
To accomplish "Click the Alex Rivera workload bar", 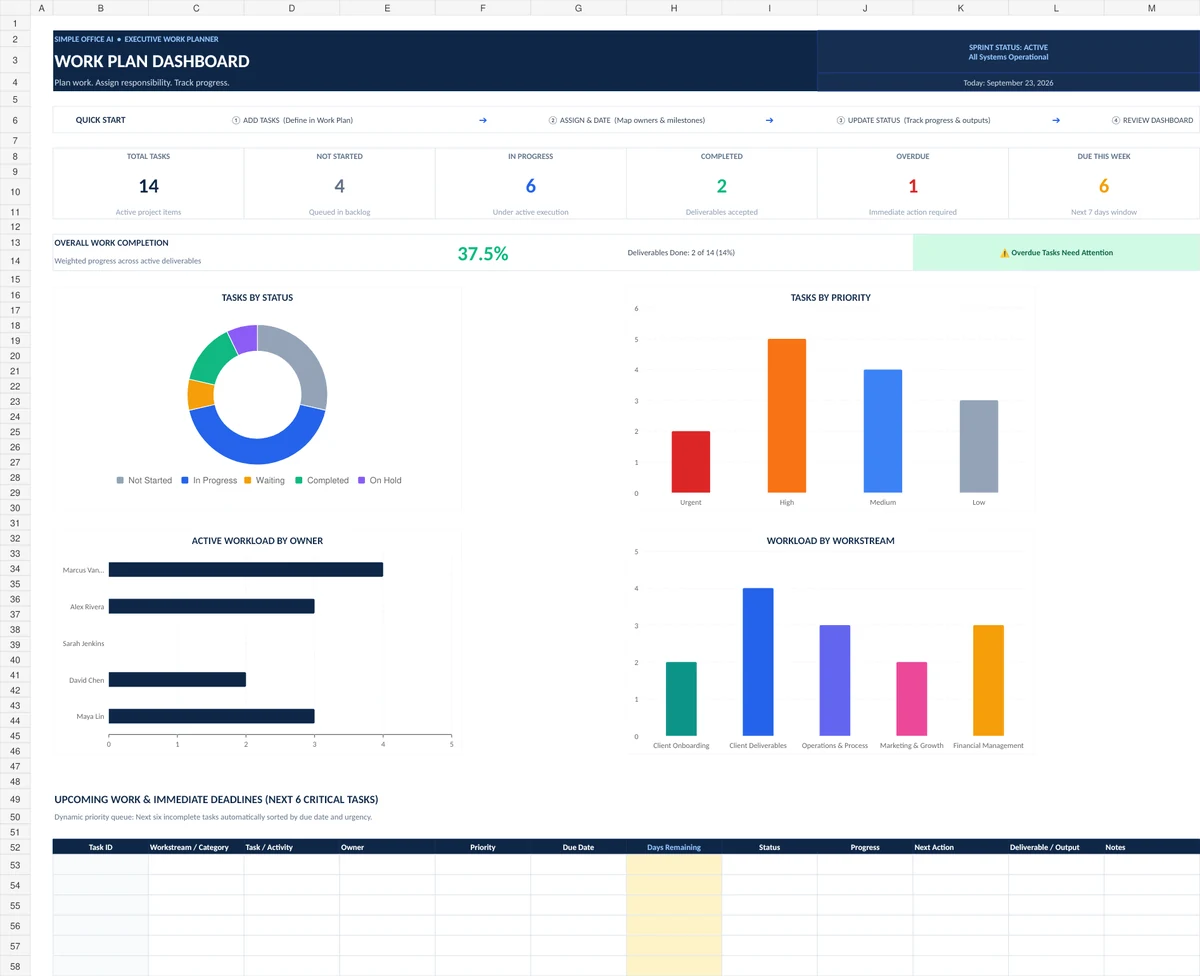I will point(212,606).
